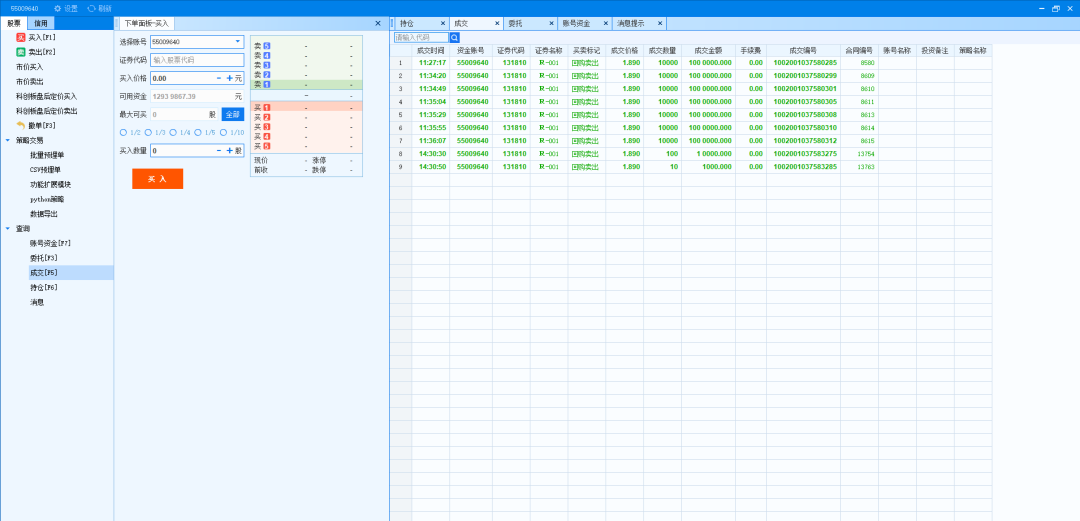This screenshot has width=1080, height=521.
Task: Switch to the 委托 tab
Action: pyautogui.click(x=516, y=23)
